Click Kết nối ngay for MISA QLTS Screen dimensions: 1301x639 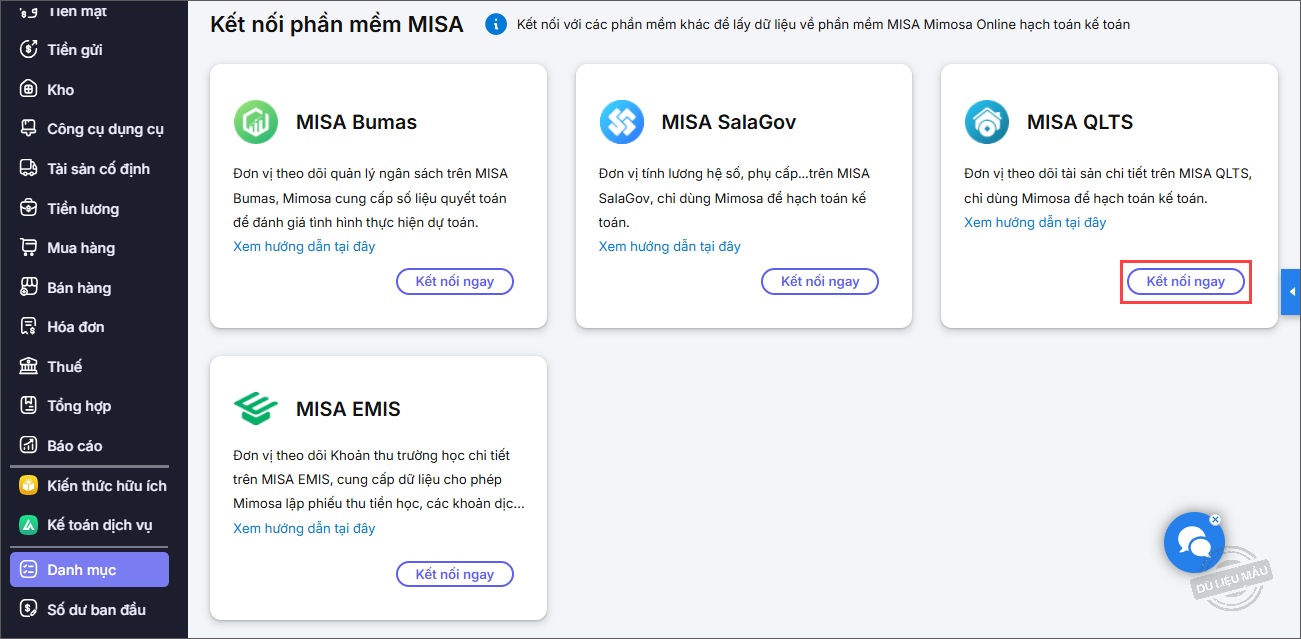(1185, 282)
